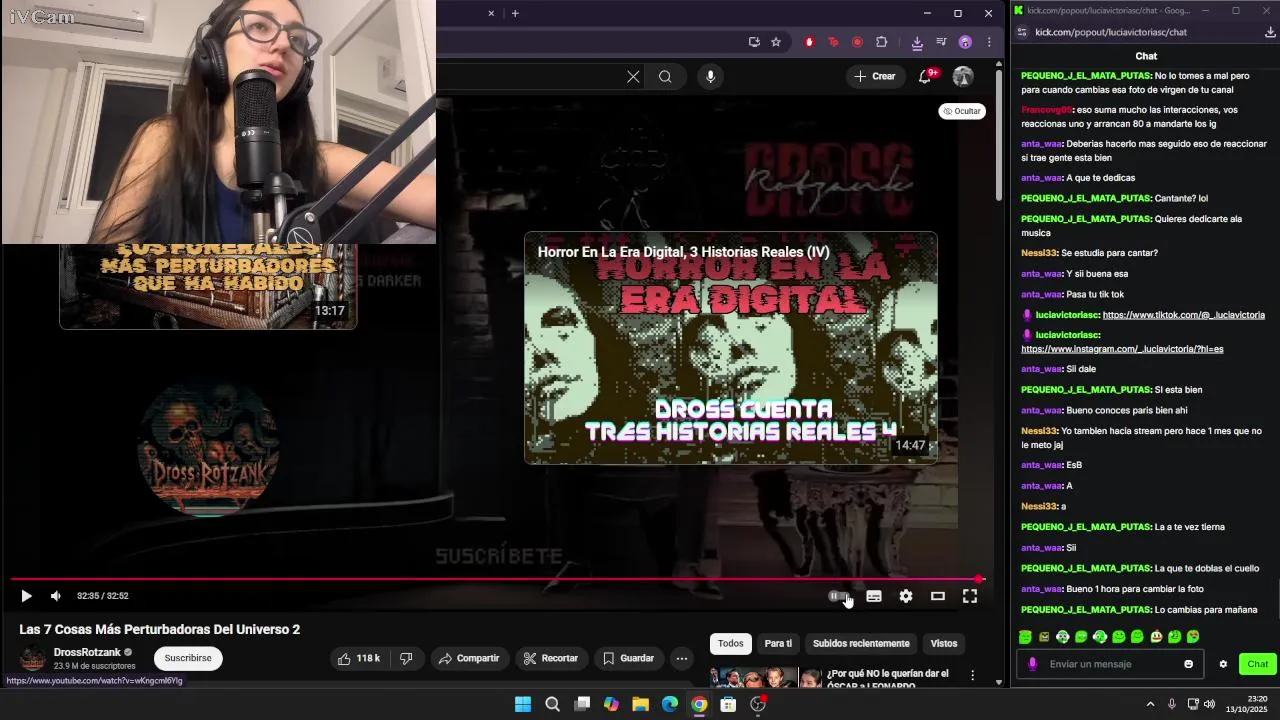The height and width of the screenshot is (720, 1280).
Task: Open Windows taskbar search
Action: pyautogui.click(x=552, y=704)
